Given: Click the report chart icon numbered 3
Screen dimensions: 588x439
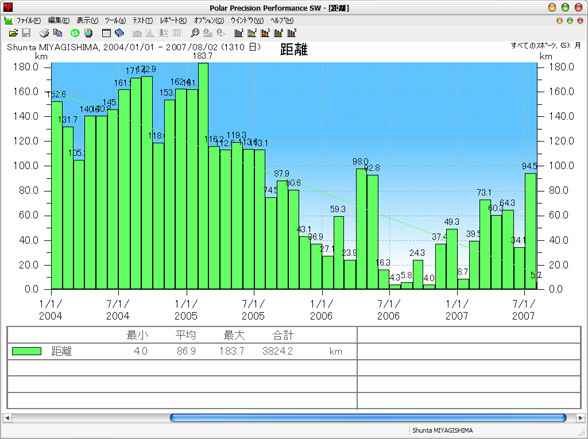Looking at the screenshot, I should pyautogui.click(x=265, y=33).
